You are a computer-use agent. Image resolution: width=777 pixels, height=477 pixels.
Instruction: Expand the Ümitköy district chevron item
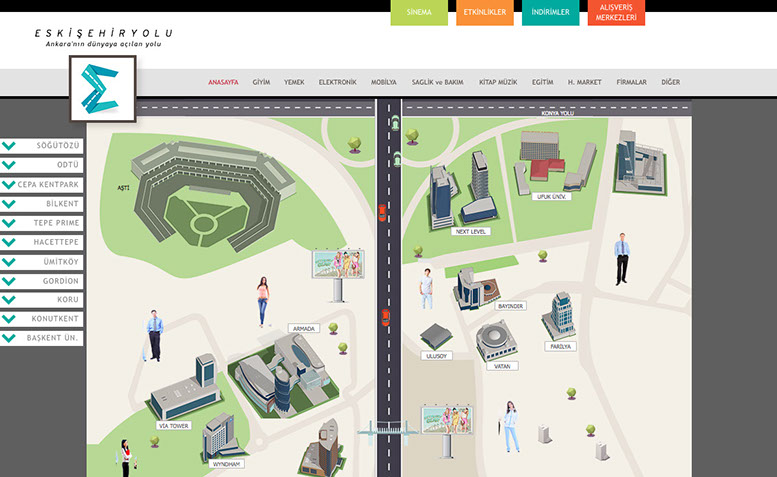point(41,262)
